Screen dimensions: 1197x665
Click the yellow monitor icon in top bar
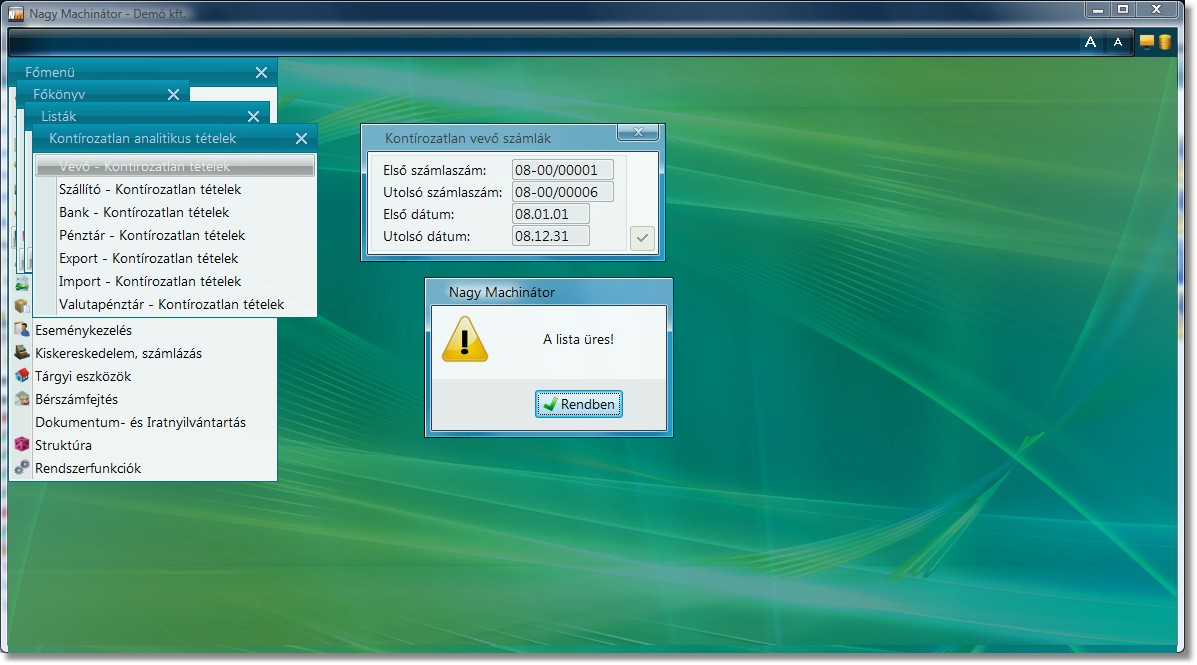tap(1147, 42)
